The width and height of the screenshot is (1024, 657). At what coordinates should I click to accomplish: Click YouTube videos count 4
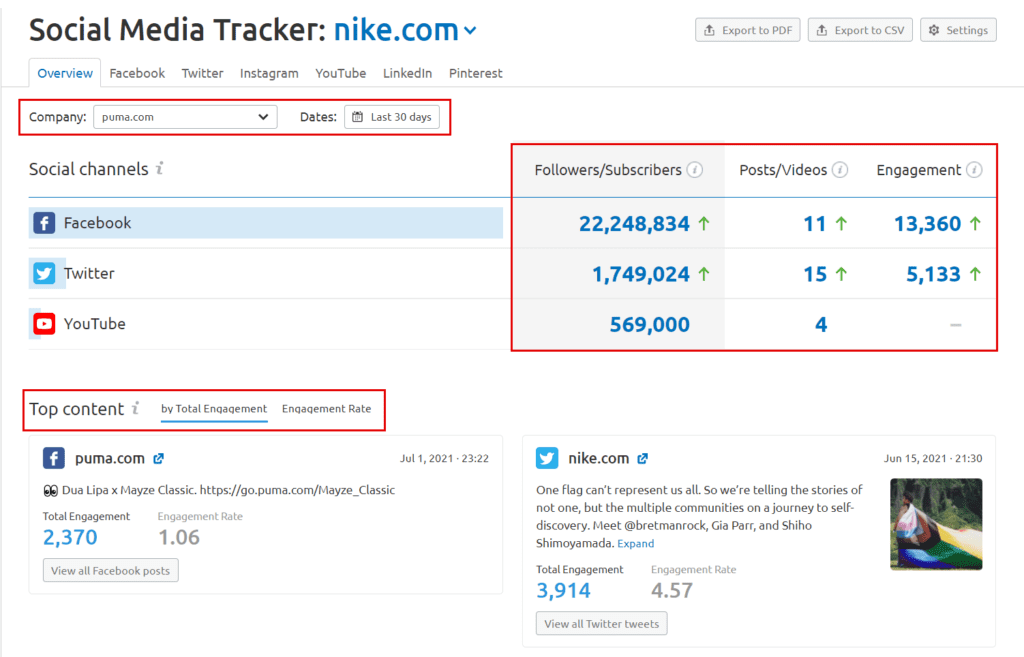821,325
